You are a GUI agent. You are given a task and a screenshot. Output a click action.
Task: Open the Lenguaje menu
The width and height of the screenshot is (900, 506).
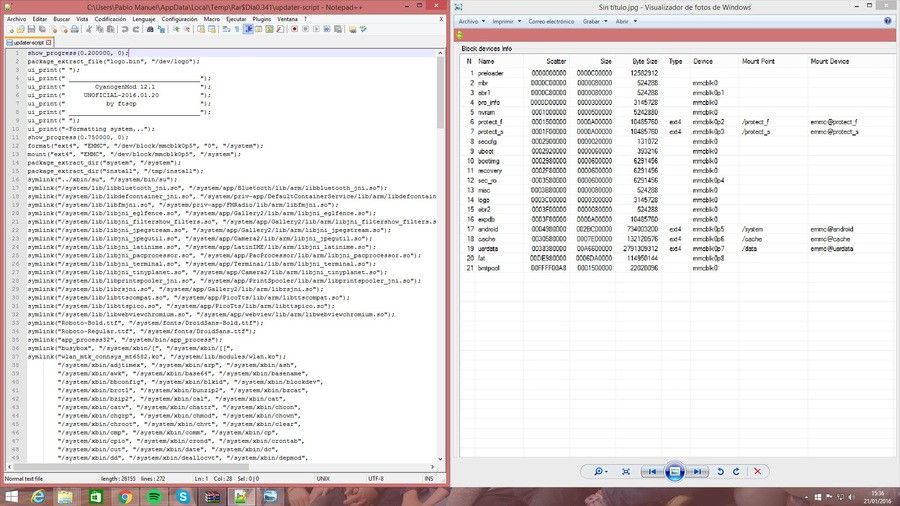point(143,19)
